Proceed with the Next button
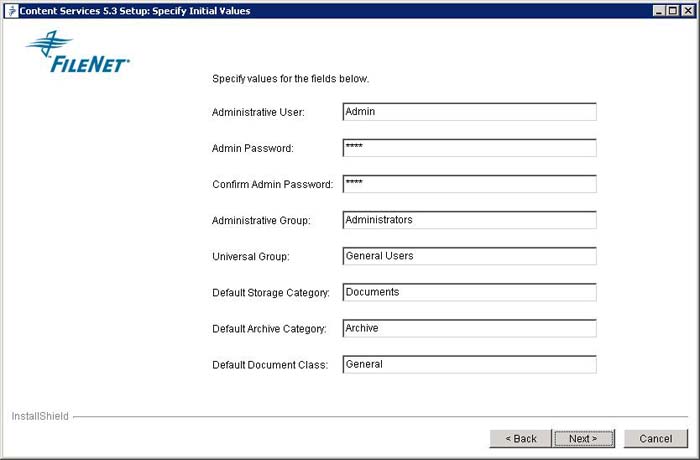Image resolution: width=700 pixels, height=460 pixels. (x=584, y=439)
